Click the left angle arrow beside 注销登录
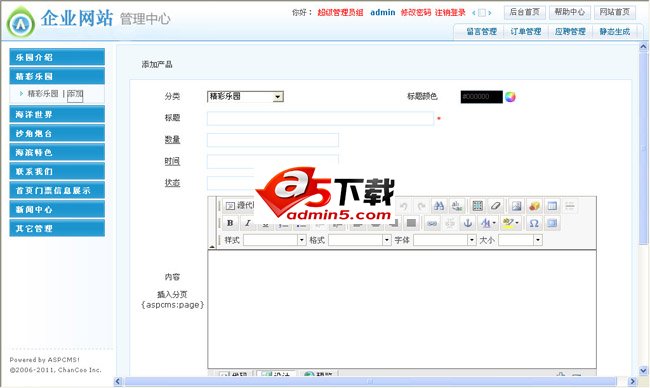 coord(474,13)
